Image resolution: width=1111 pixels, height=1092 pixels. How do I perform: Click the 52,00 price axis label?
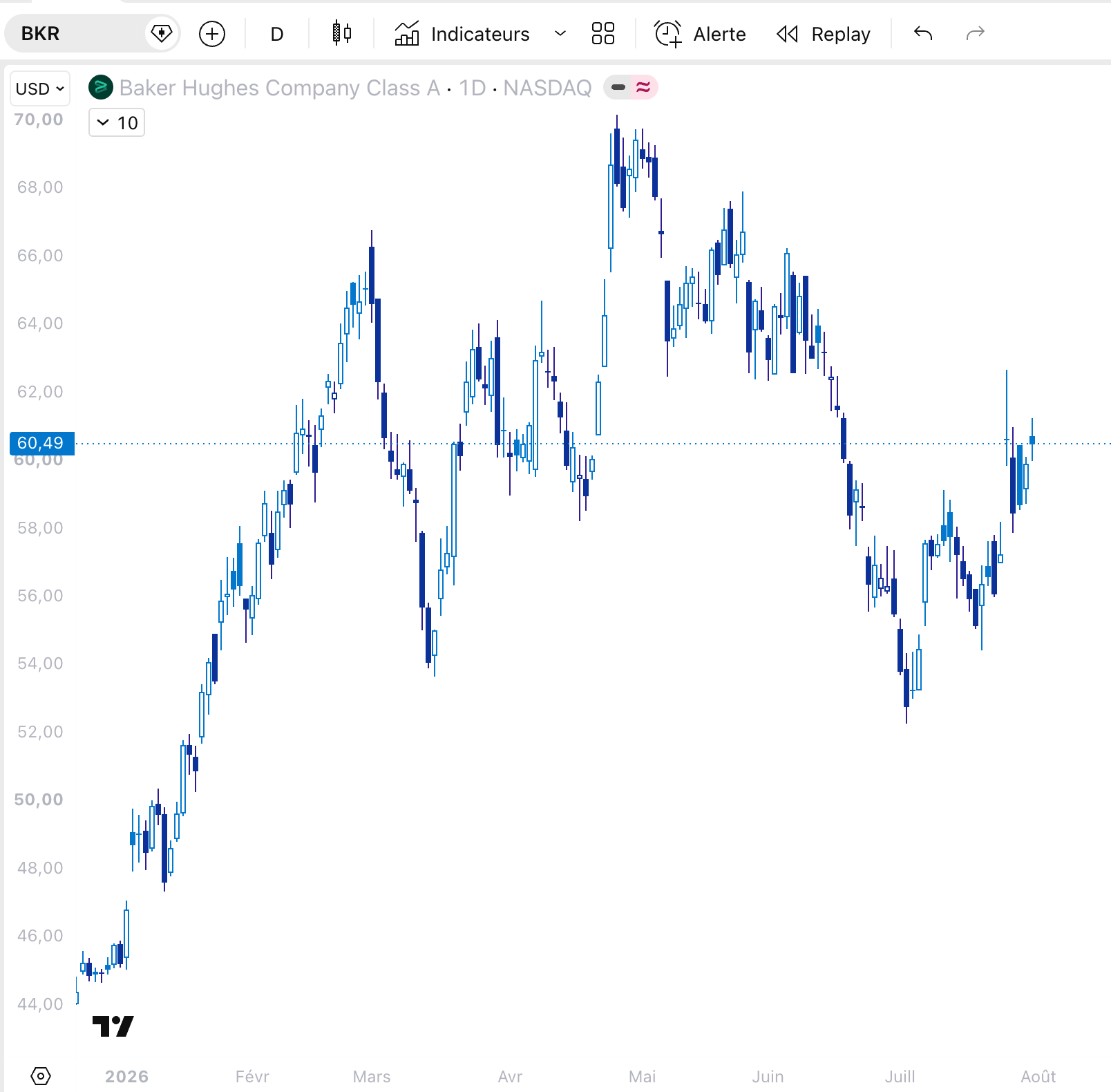[x=40, y=732]
